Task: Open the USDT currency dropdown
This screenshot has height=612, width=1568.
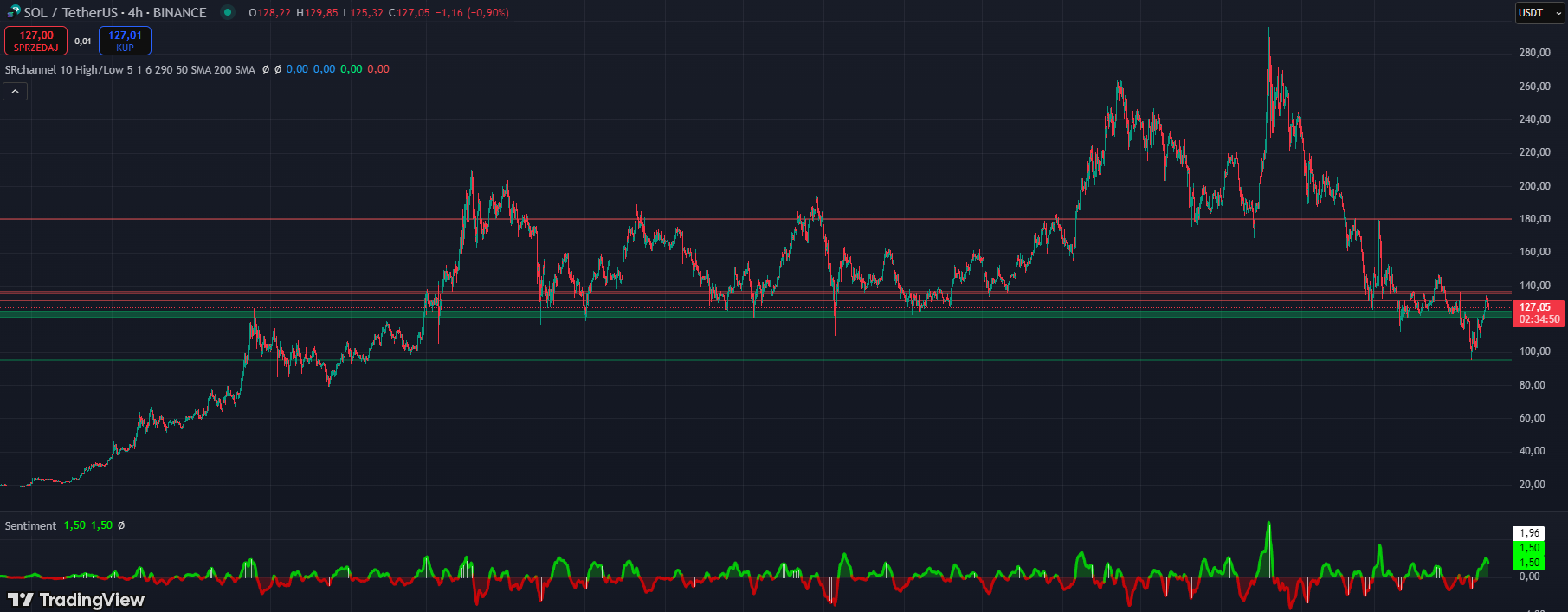Action: pyautogui.click(x=1539, y=13)
